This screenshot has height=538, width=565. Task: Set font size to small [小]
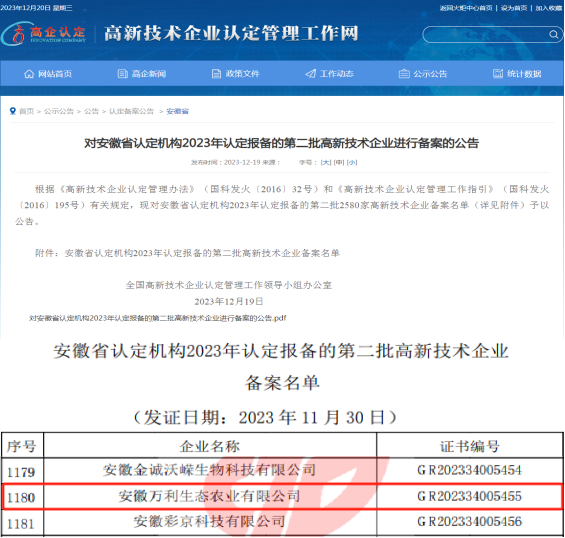pyautogui.click(x=352, y=163)
